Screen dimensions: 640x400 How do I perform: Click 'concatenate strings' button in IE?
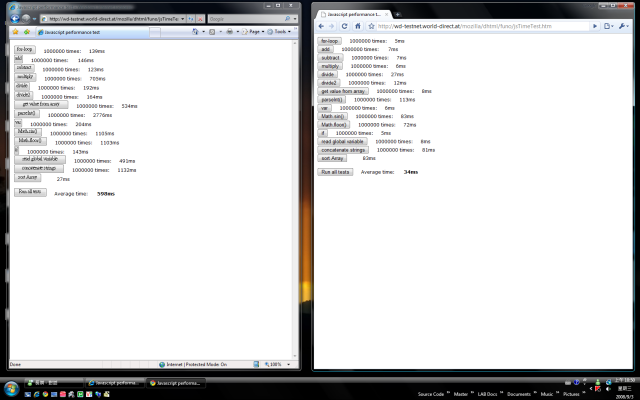(39, 168)
